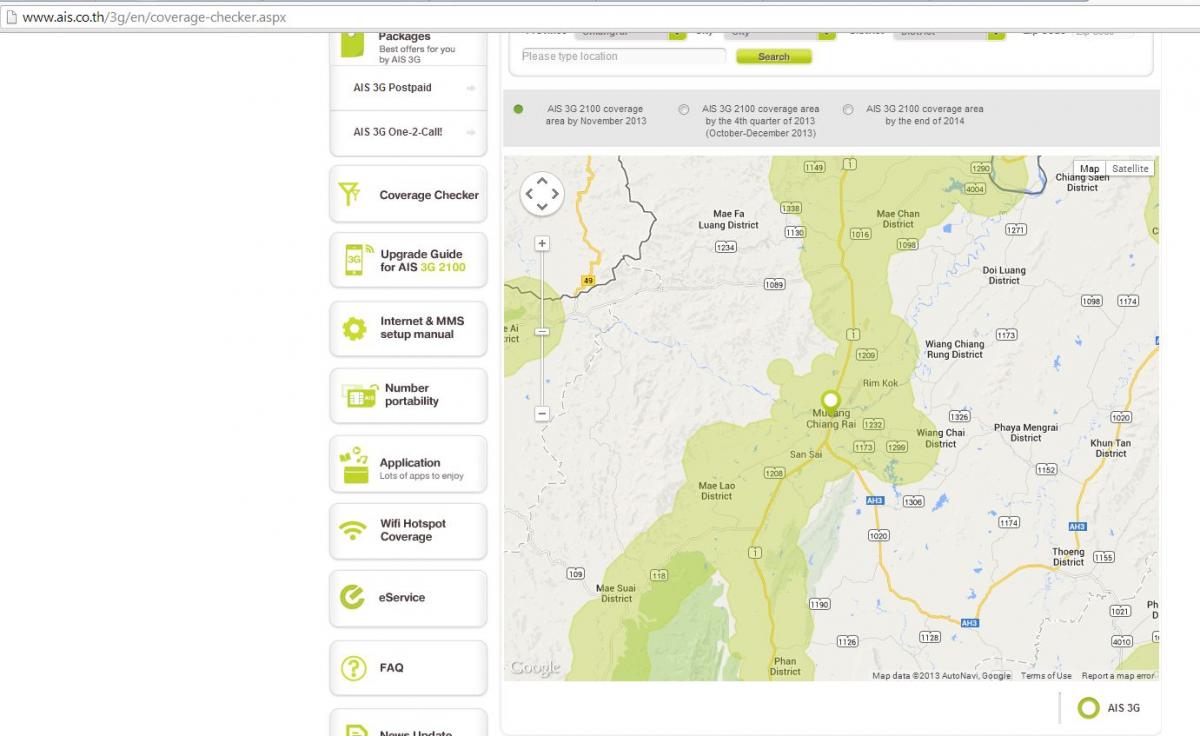Click the 'Please type location' field
Screen dimensions: 1200x736
tap(623, 57)
